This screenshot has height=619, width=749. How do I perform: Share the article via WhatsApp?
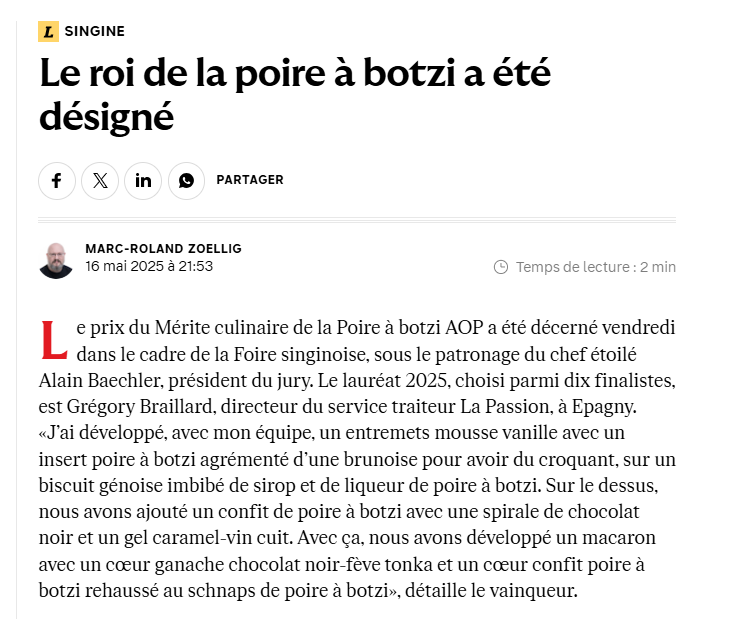click(187, 181)
